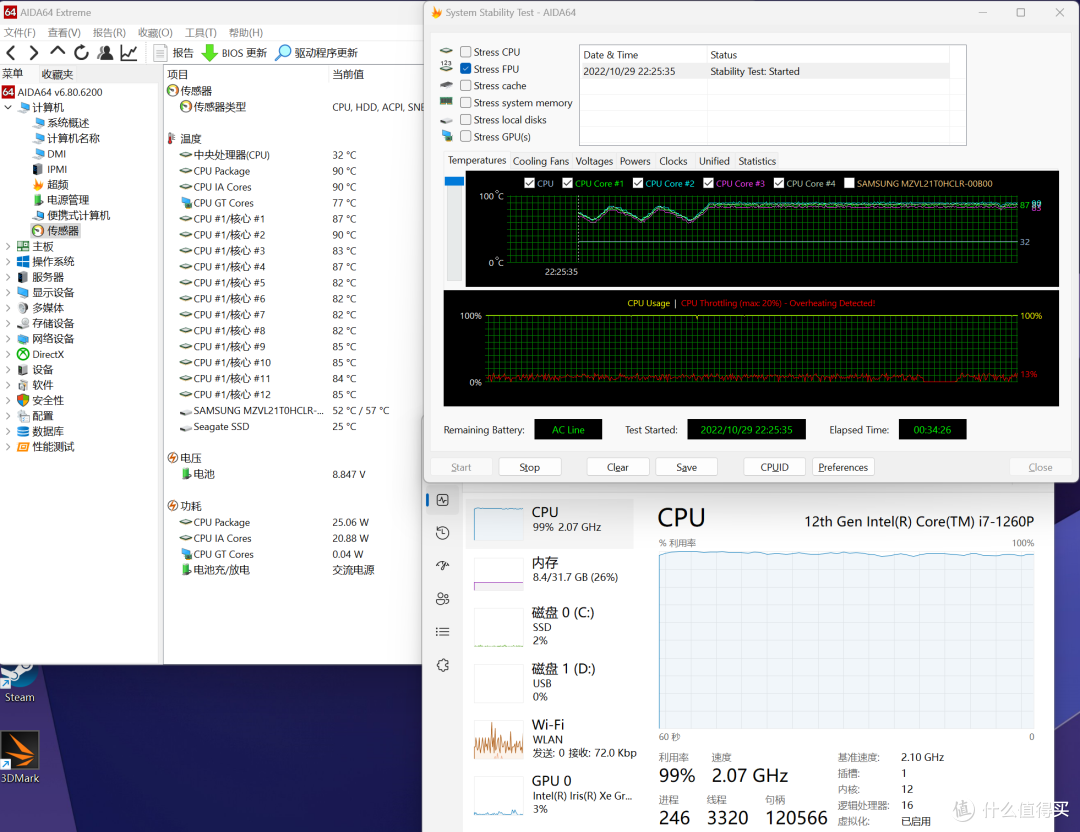Select 超频 overclock tree item
This screenshot has width=1080, height=832.
coord(50,185)
